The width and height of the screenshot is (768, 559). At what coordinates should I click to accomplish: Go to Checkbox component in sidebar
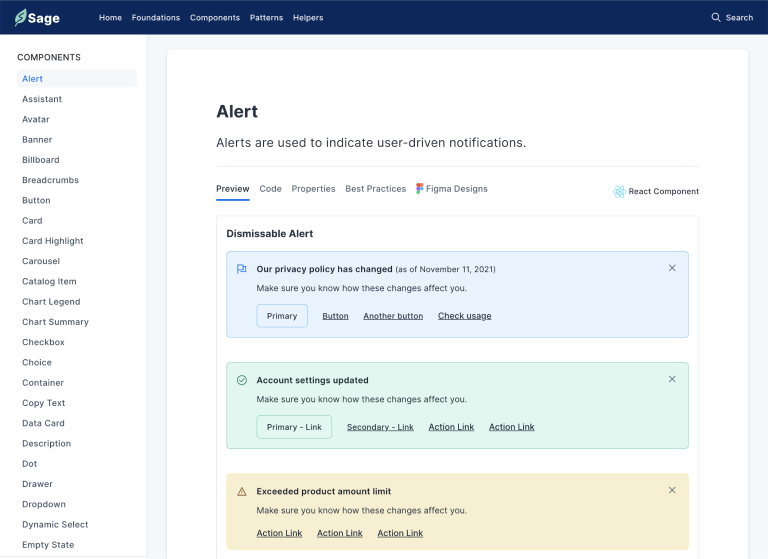(x=43, y=342)
